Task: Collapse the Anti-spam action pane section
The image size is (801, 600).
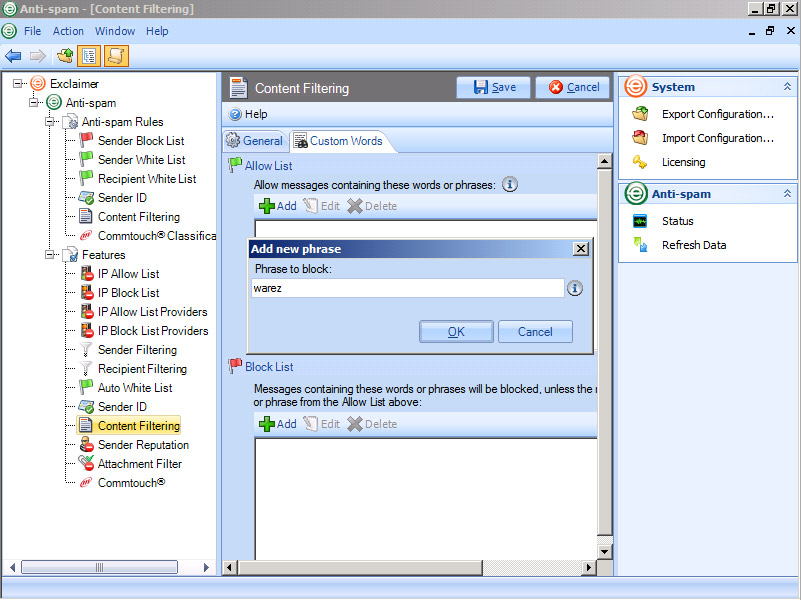Action: (787, 194)
